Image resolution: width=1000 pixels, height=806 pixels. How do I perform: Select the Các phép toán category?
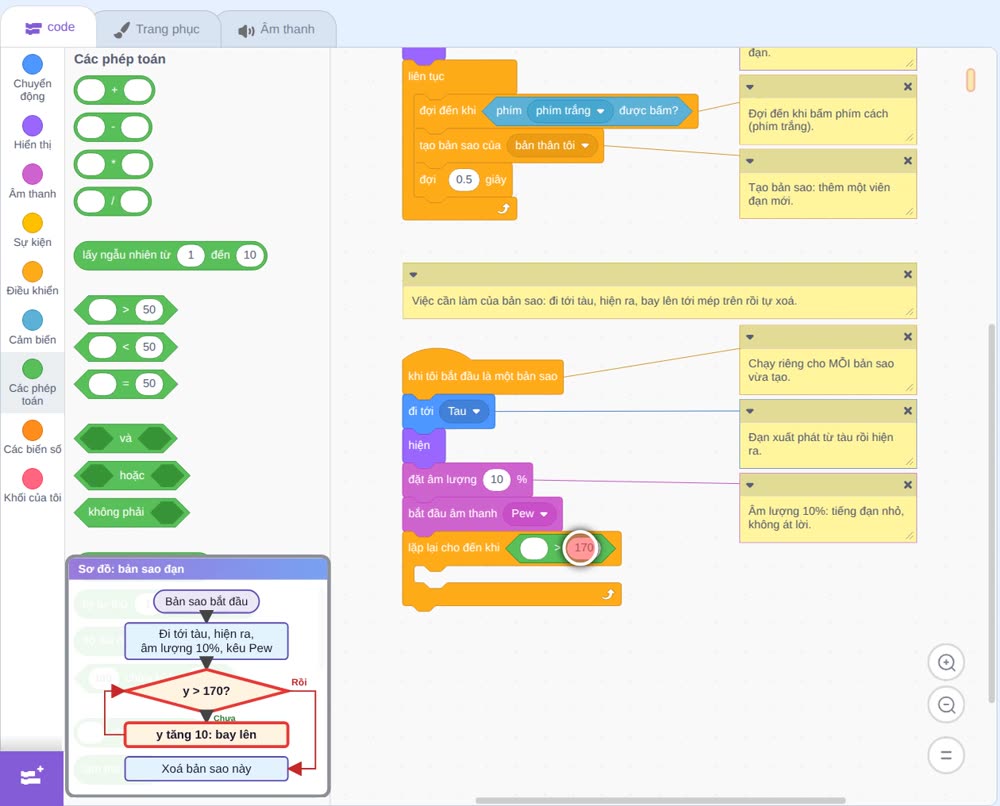point(33,383)
